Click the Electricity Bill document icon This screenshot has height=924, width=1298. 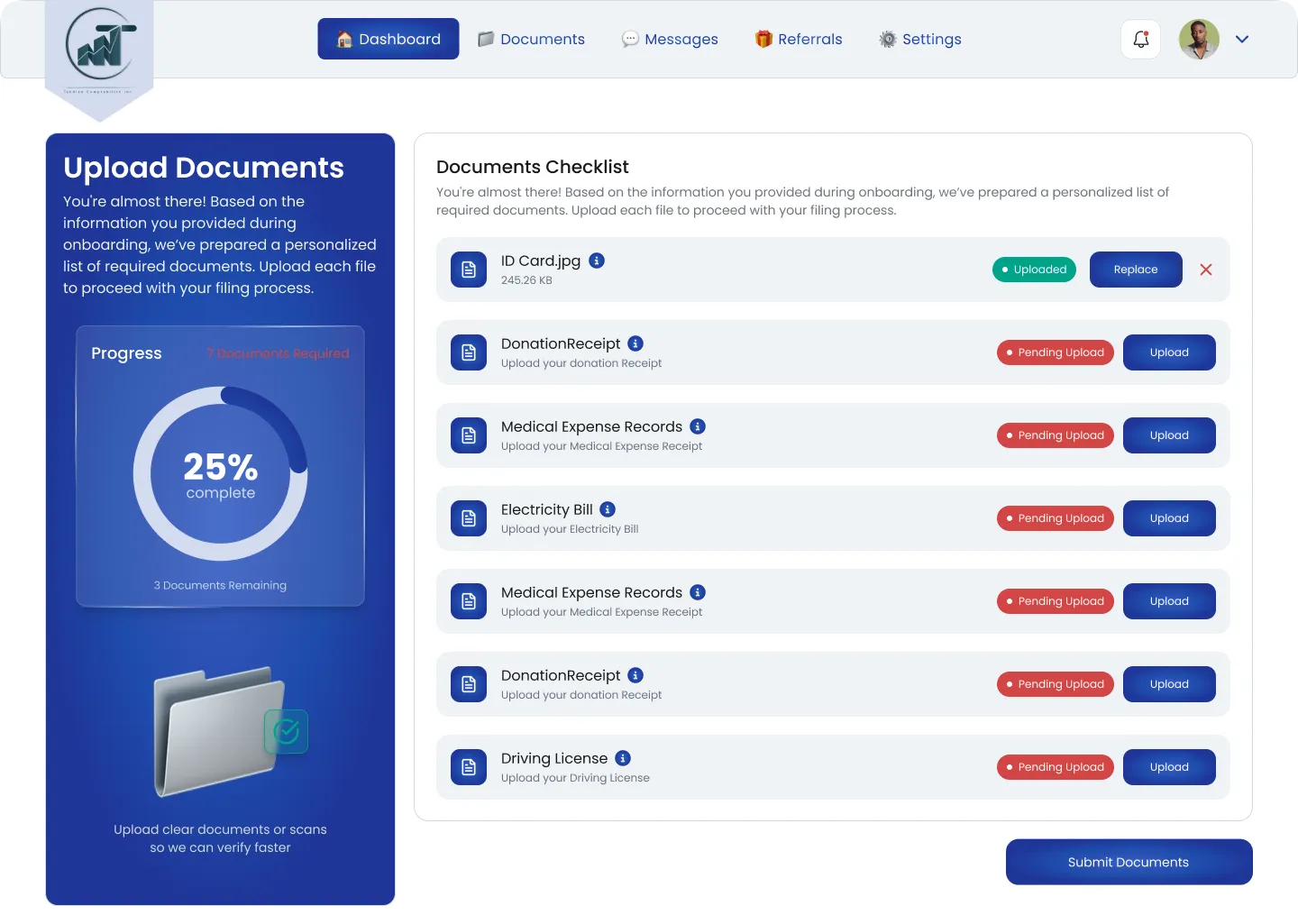[469, 518]
